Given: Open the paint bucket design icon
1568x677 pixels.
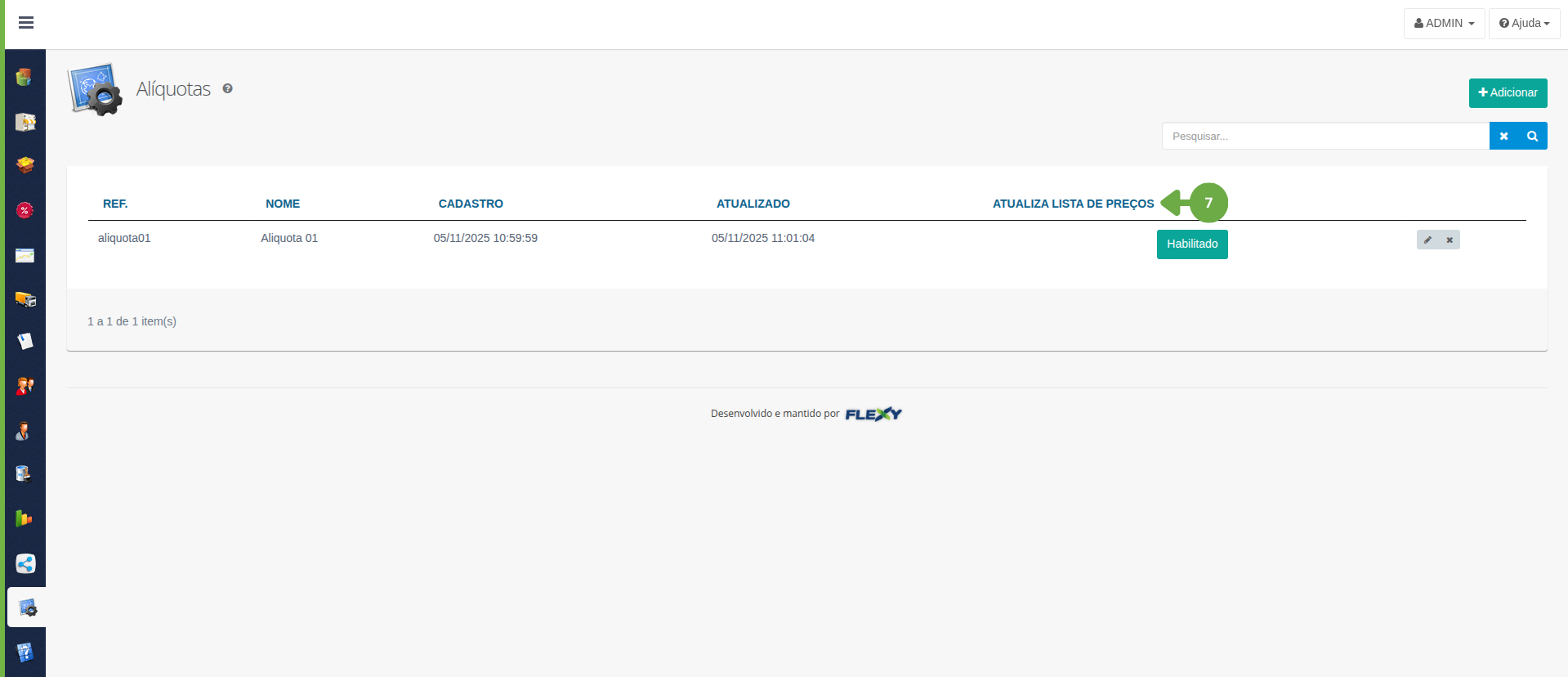Looking at the screenshot, I should coord(25,474).
